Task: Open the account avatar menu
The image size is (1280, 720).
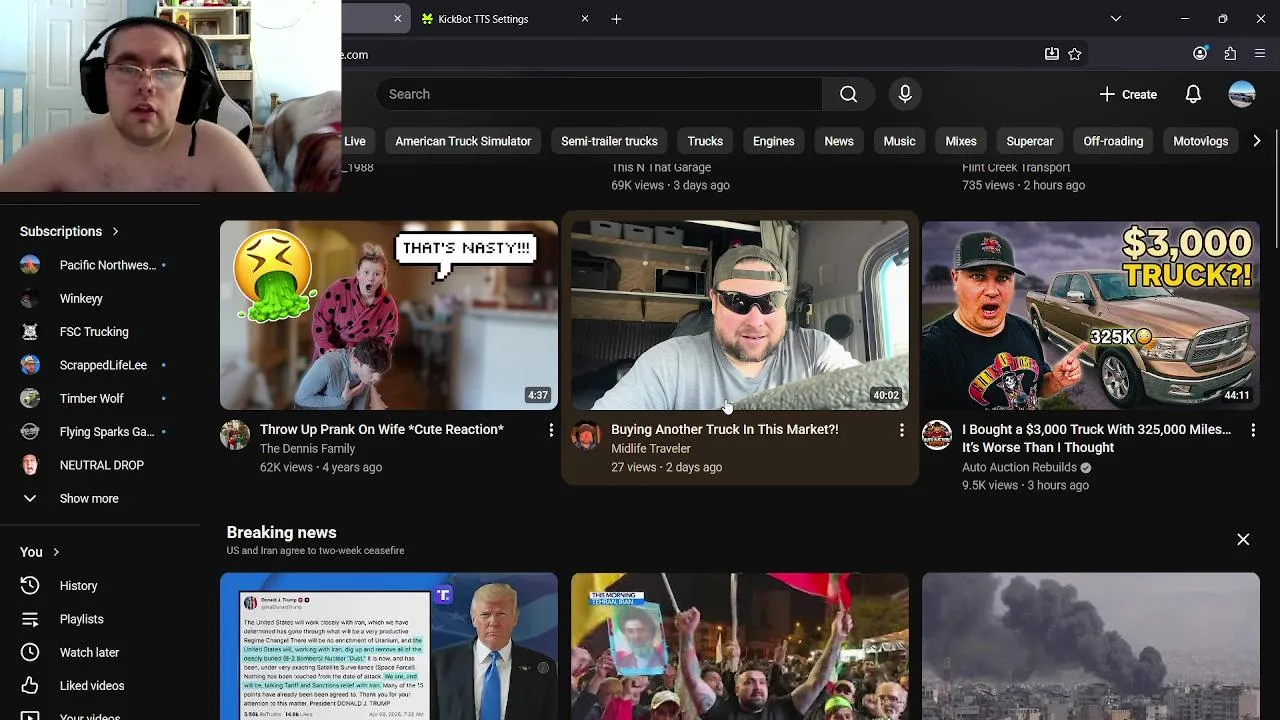Action: [x=1242, y=94]
